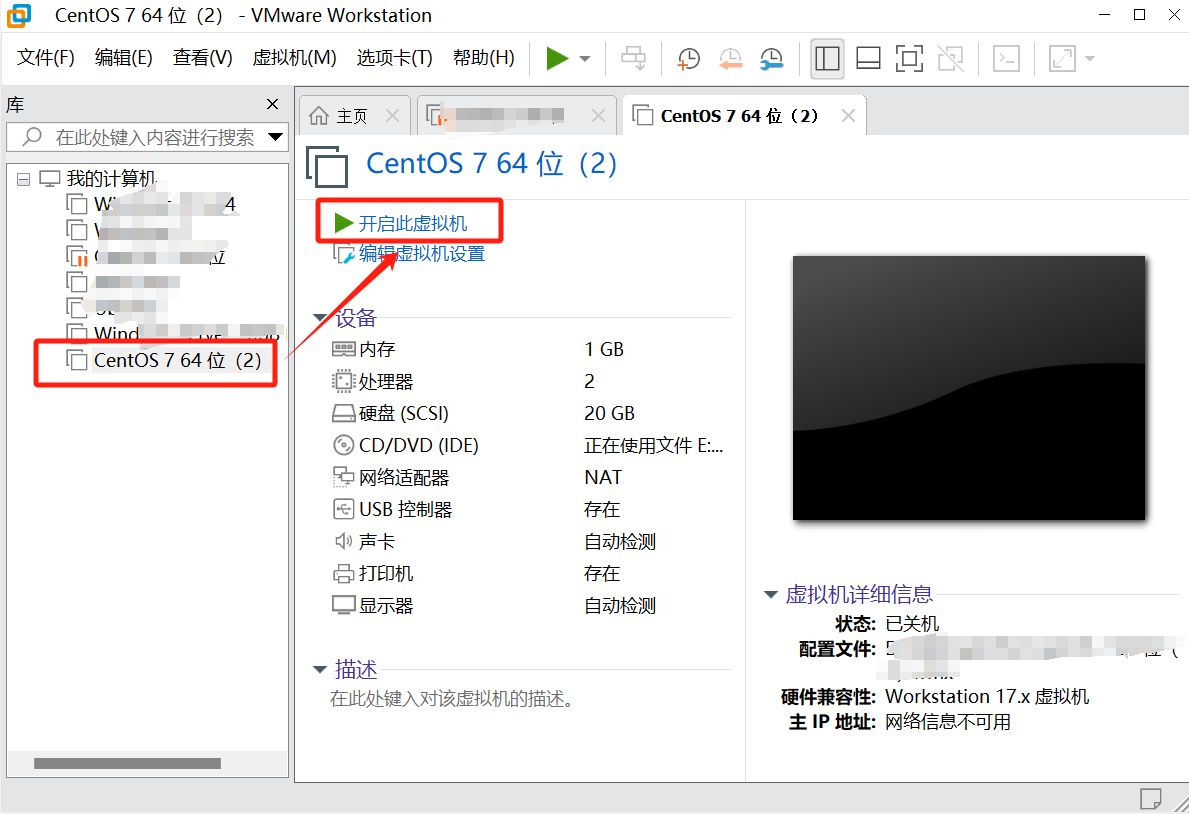Close the 主页 tab

[x=392, y=115]
